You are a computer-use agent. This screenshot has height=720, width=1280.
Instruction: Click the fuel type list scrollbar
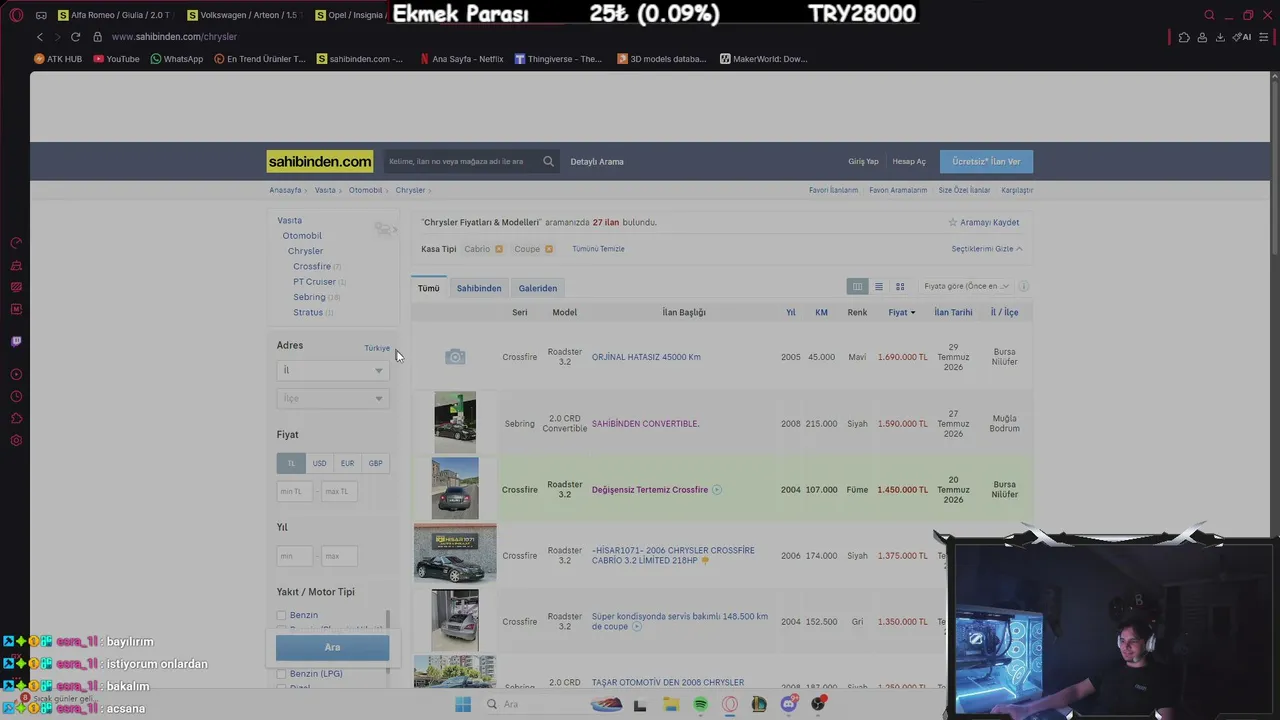click(388, 620)
